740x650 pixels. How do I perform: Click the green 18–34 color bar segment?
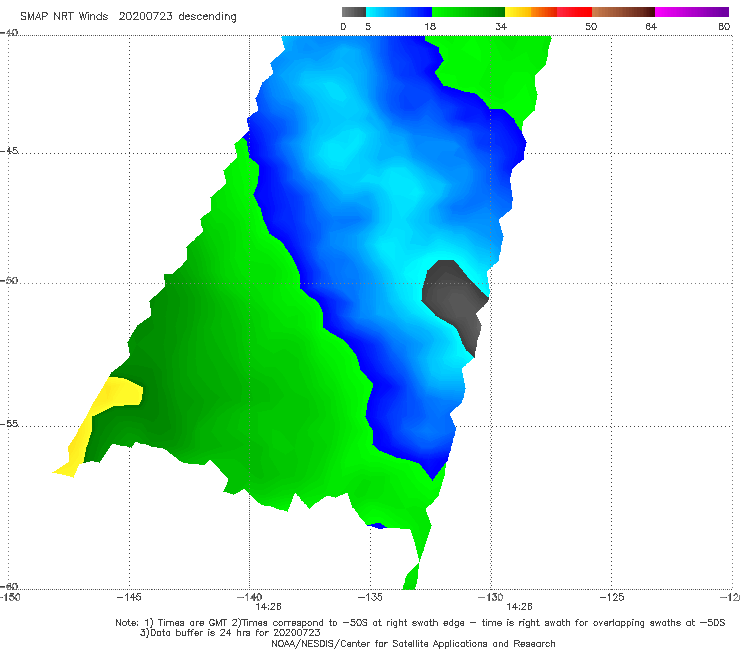point(468,12)
